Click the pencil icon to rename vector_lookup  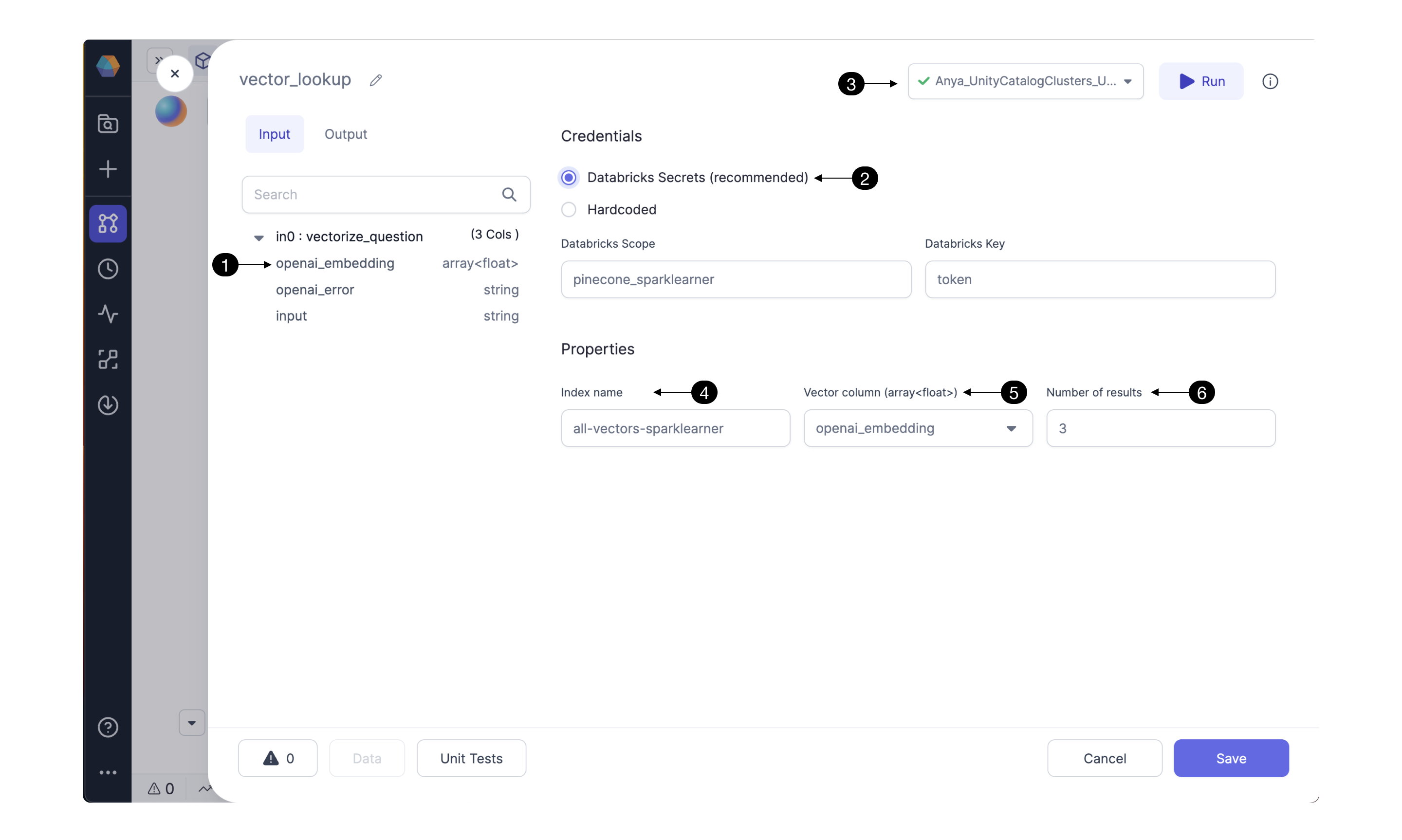tap(375, 80)
